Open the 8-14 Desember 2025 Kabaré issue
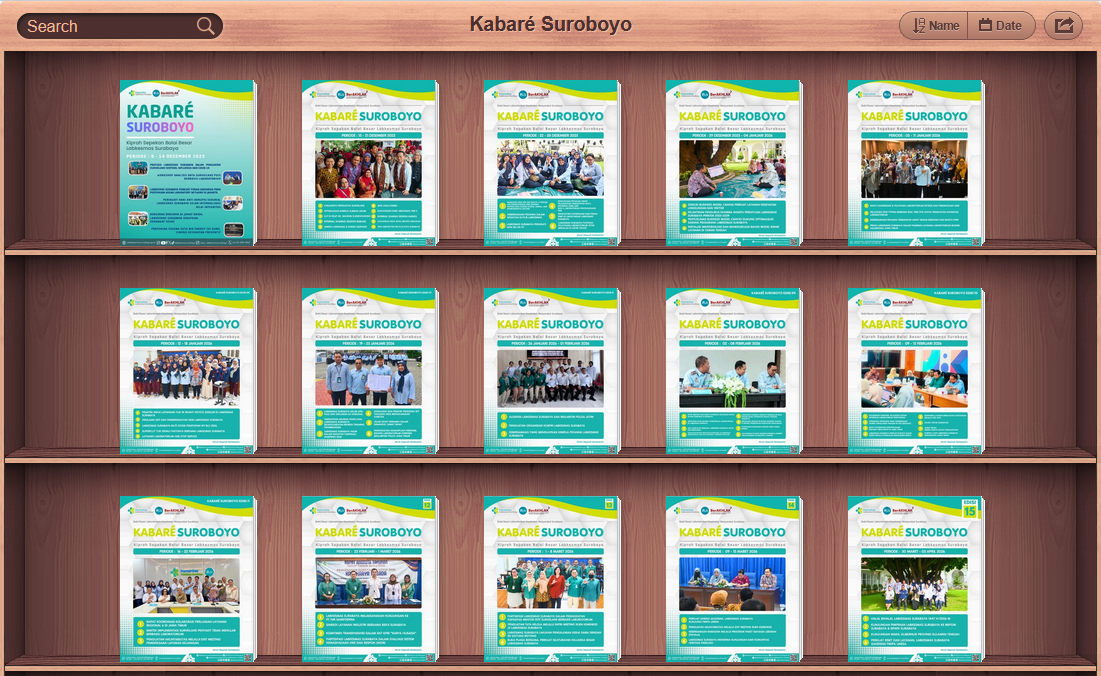Viewport: 1101px width, 676px height. (x=187, y=163)
